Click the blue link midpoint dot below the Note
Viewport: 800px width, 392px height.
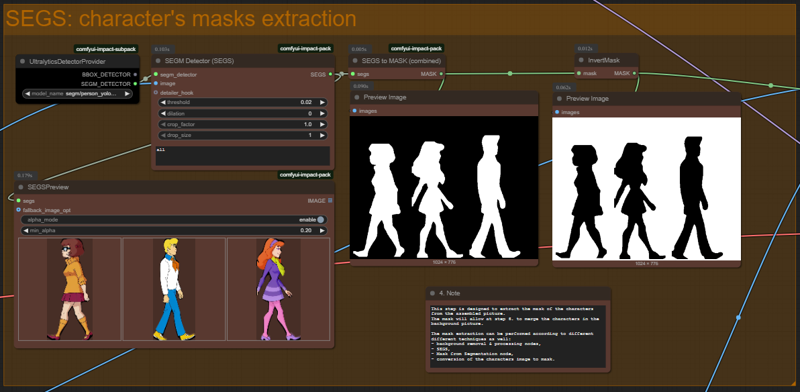click(738, 317)
